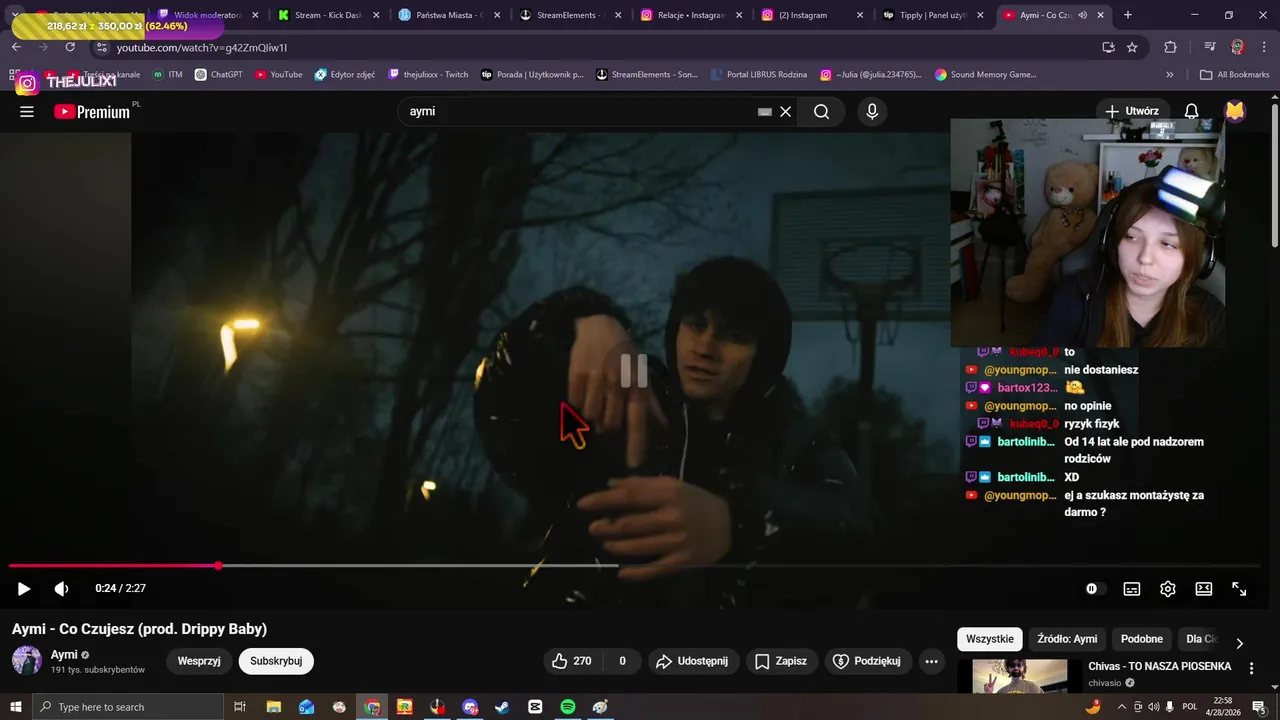This screenshot has width=1280, height=720.
Task: Open Chrome extensions puzzle icon
Action: (x=1170, y=47)
